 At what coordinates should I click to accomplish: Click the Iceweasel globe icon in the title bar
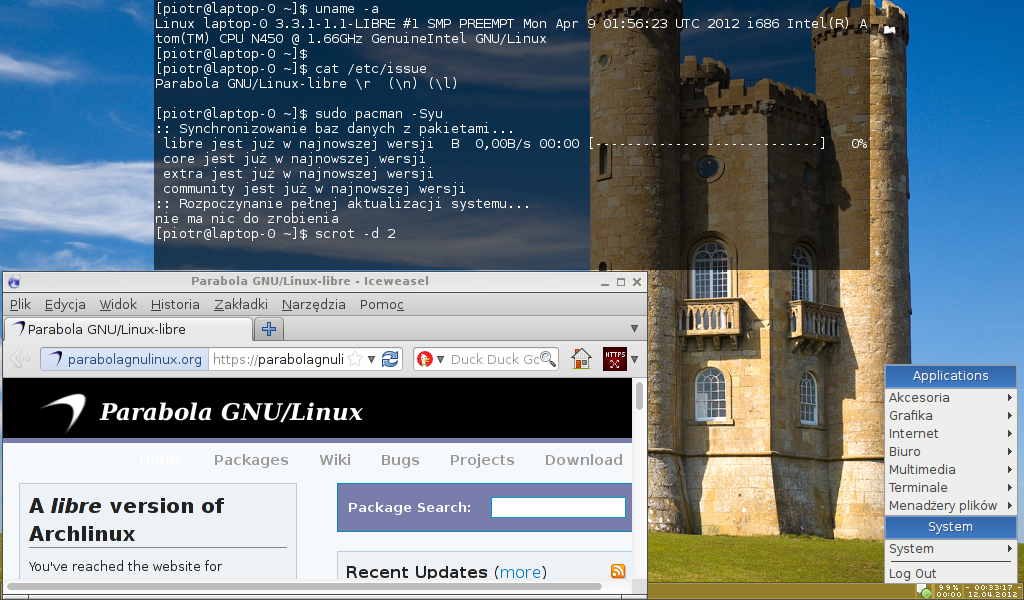tap(14, 281)
